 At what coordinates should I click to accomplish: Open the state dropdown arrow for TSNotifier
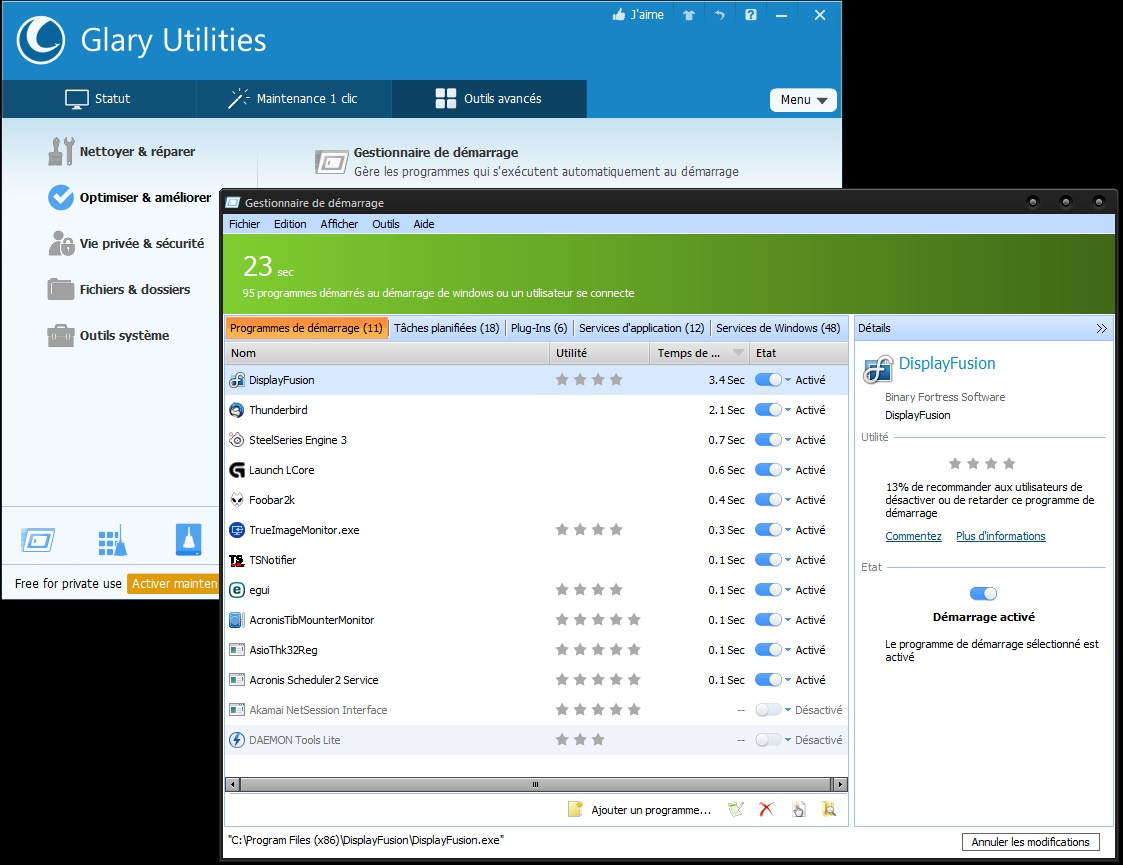click(x=788, y=560)
